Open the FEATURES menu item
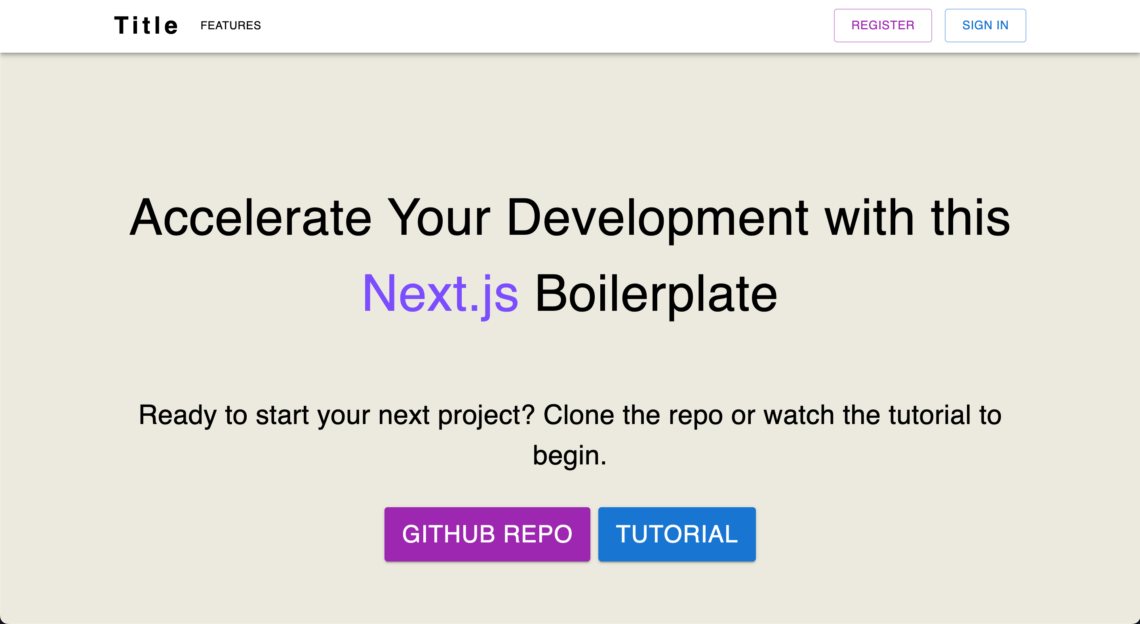The image size is (1140, 624). coord(230,26)
